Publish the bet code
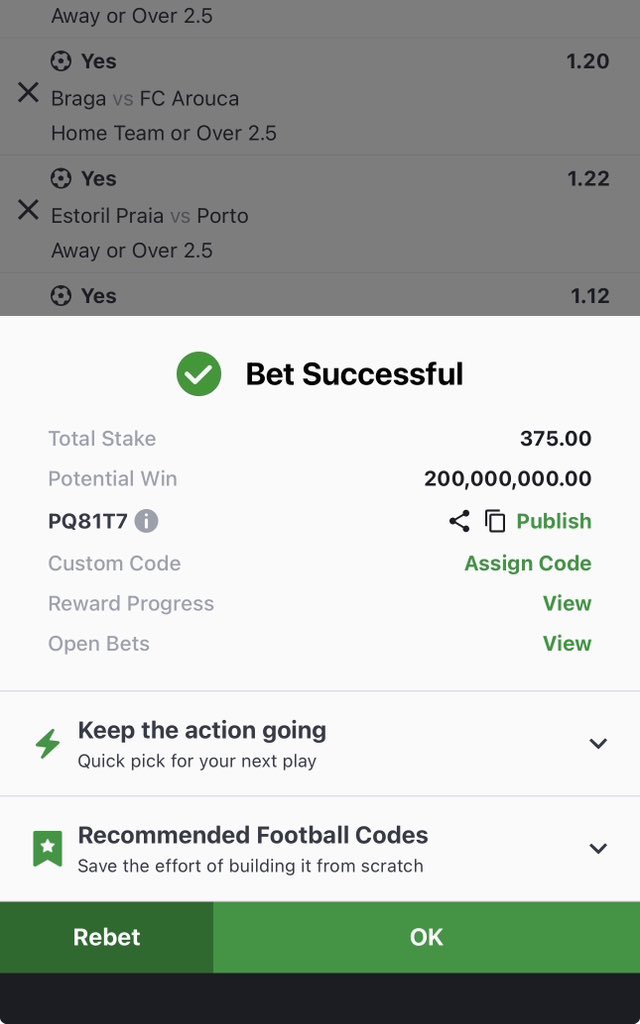The height and width of the screenshot is (1024, 640). pyautogui.click(x=554, y=521)
